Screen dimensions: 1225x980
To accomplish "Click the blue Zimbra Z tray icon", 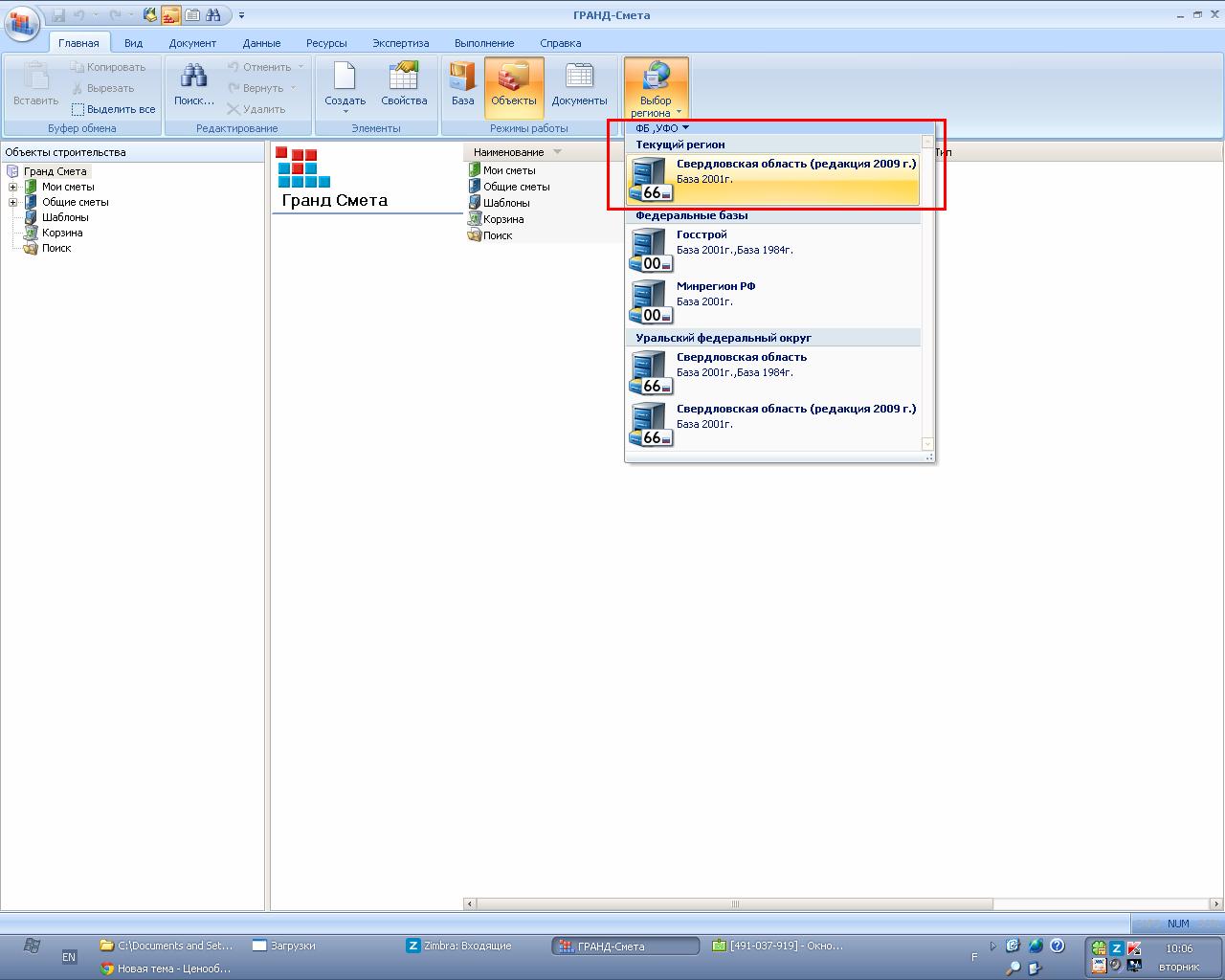I will coord(1116,948).
